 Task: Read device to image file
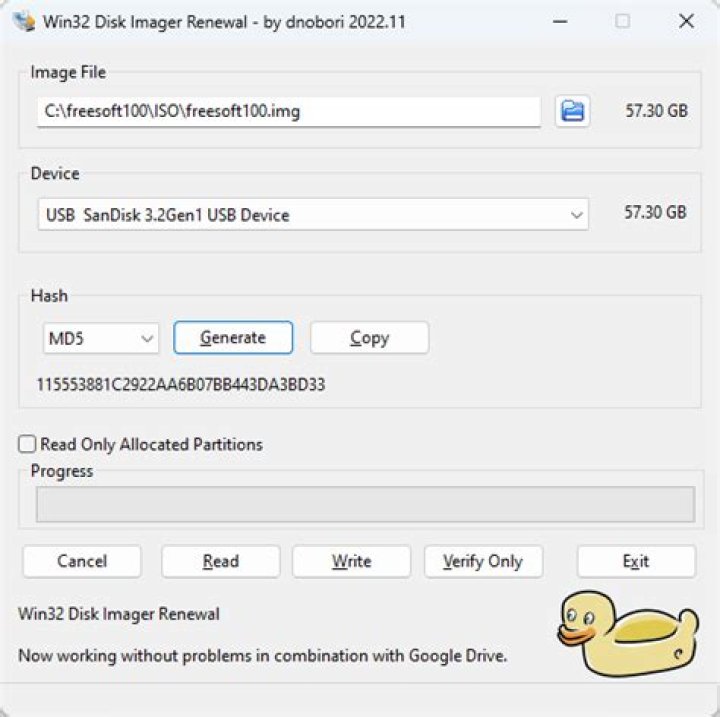(221, 561)
